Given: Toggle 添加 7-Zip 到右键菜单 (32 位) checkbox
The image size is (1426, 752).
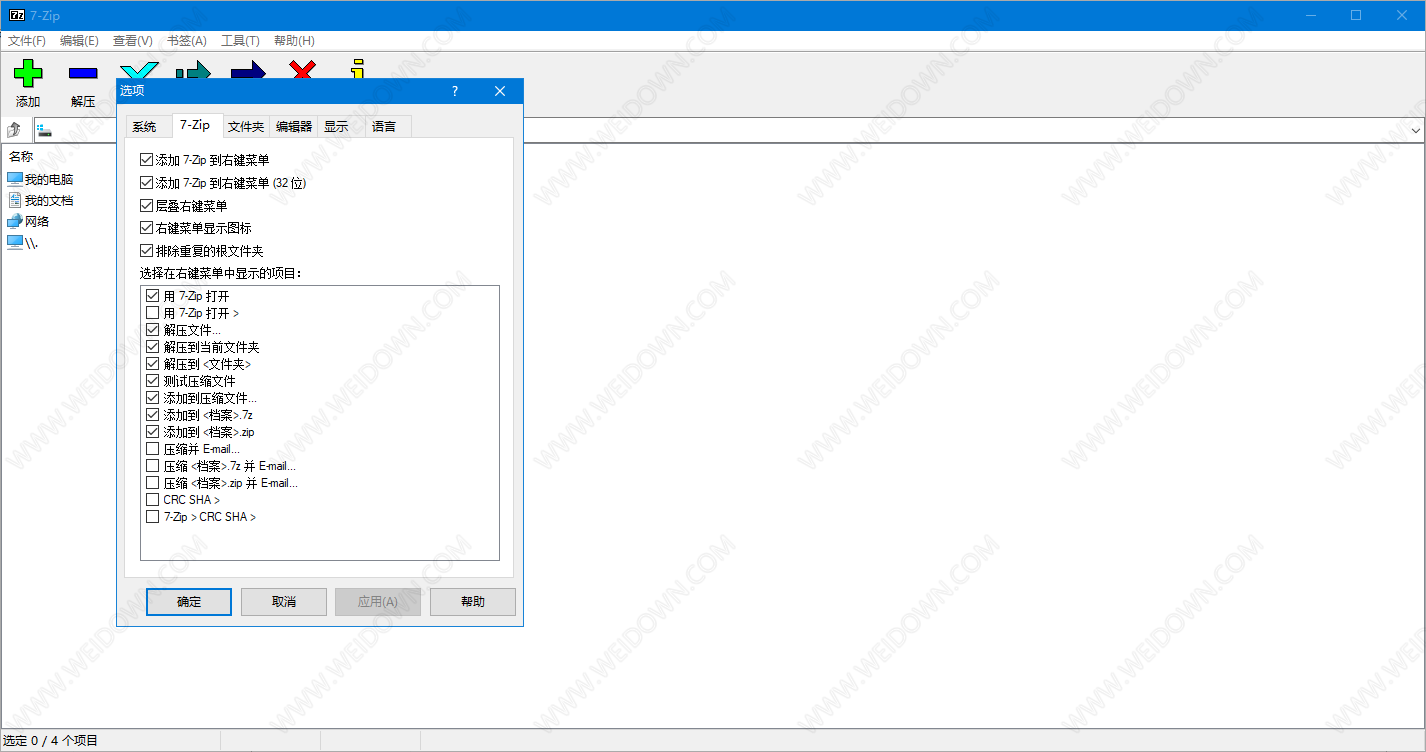Looking at the screenshot, I should (147, 183).
